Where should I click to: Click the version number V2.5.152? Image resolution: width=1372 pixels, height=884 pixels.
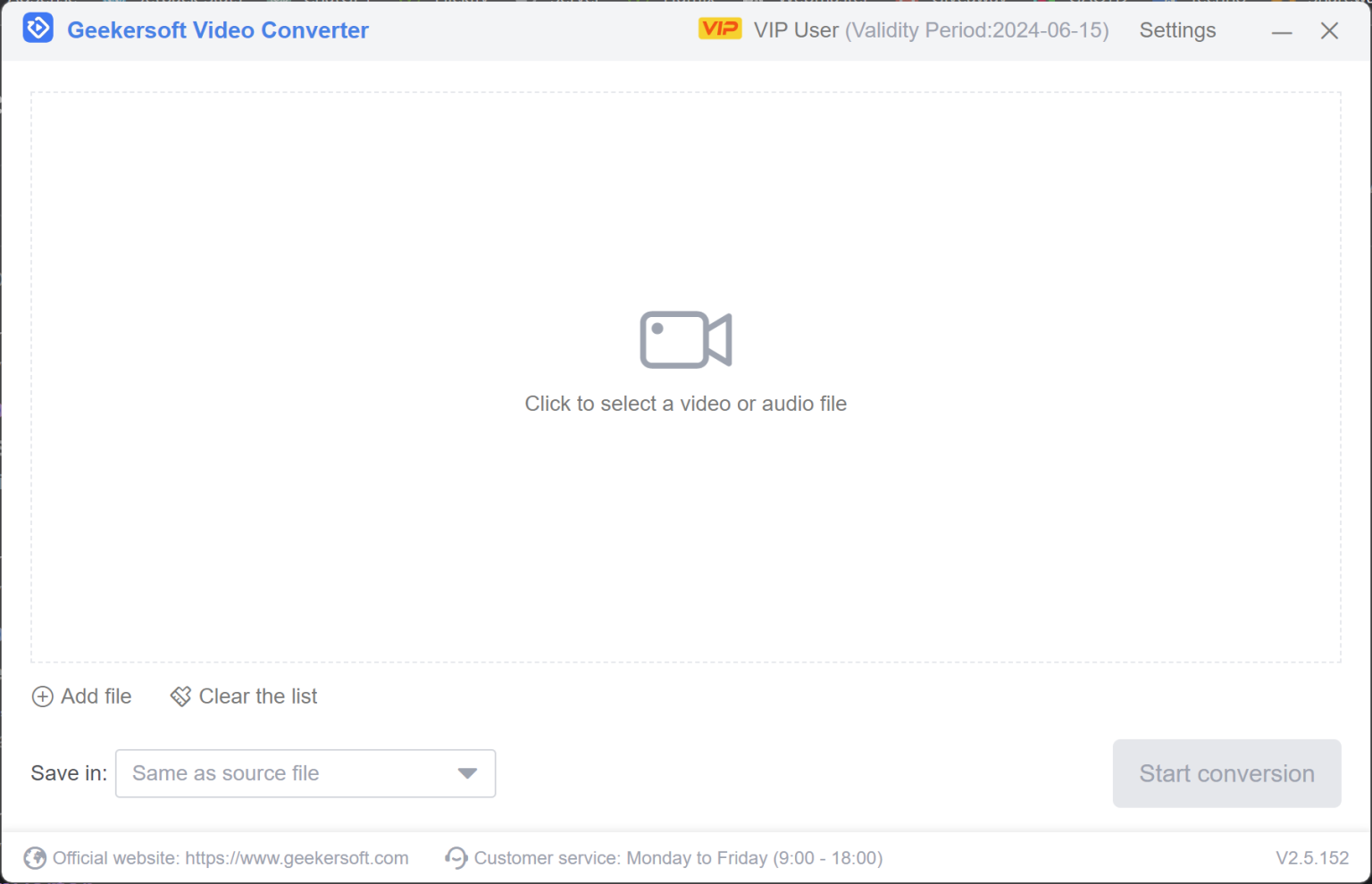pos(1313,858)
